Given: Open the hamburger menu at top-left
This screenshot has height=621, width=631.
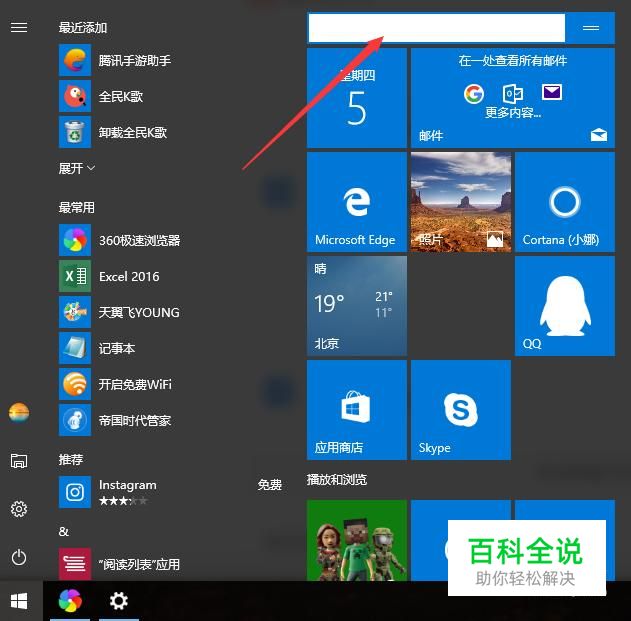Looking at the screenshot, I should [x=19, y=27].
